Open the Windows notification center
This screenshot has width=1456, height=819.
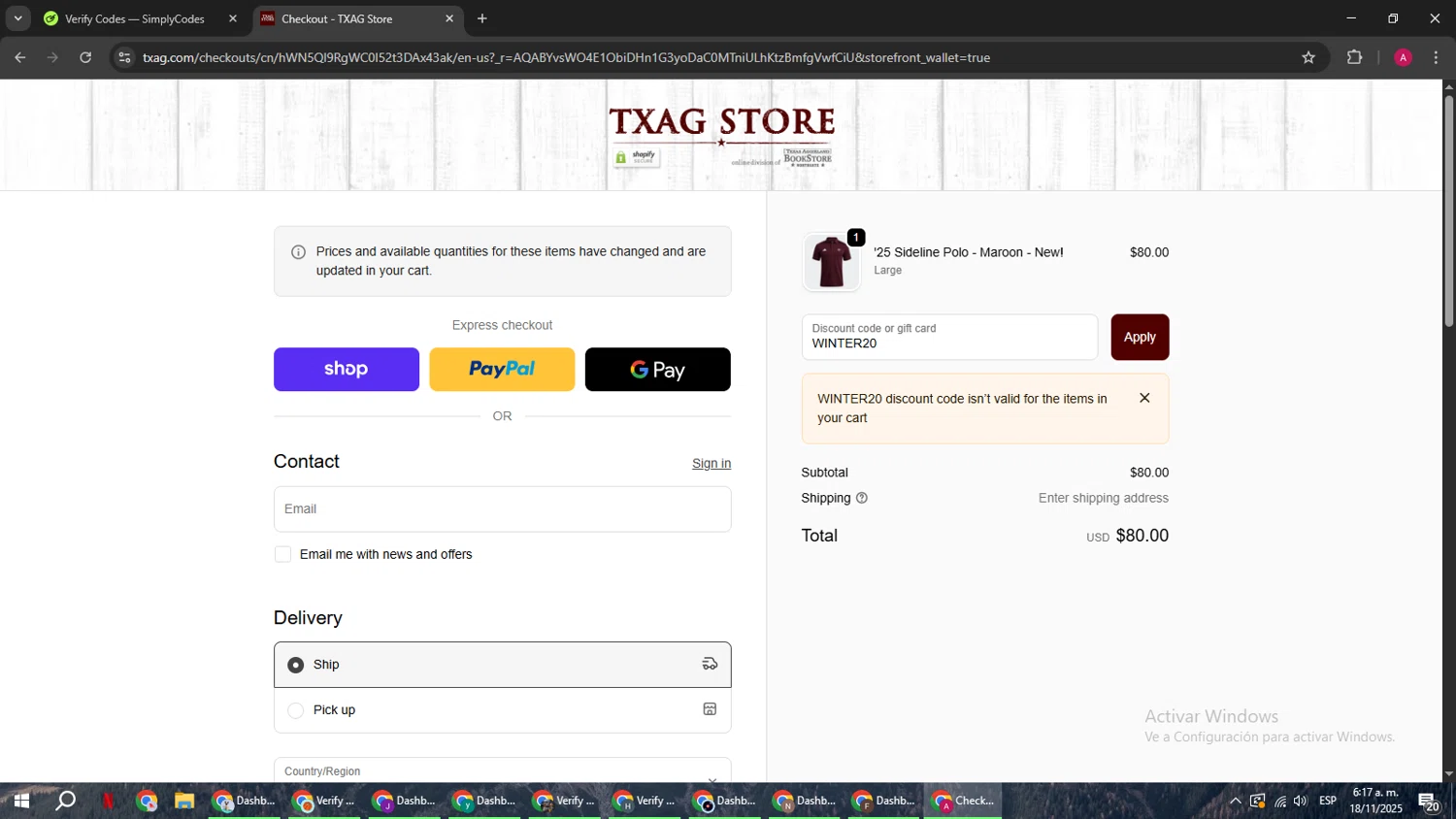coord(1430,802)
